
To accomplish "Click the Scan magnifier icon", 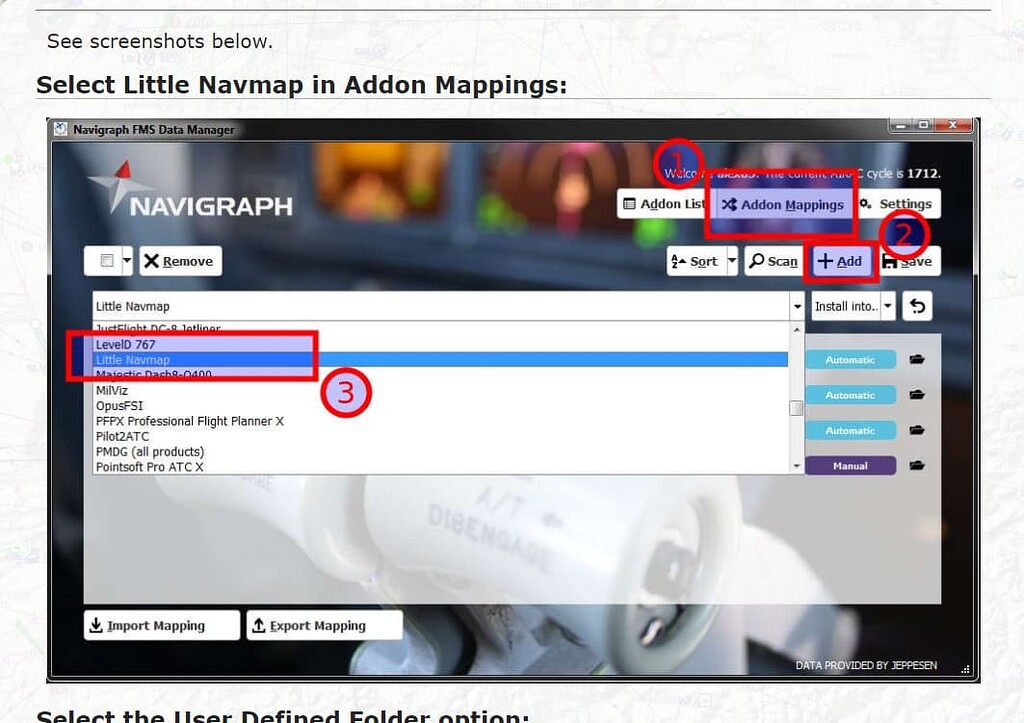I will (x=757, y=261).
